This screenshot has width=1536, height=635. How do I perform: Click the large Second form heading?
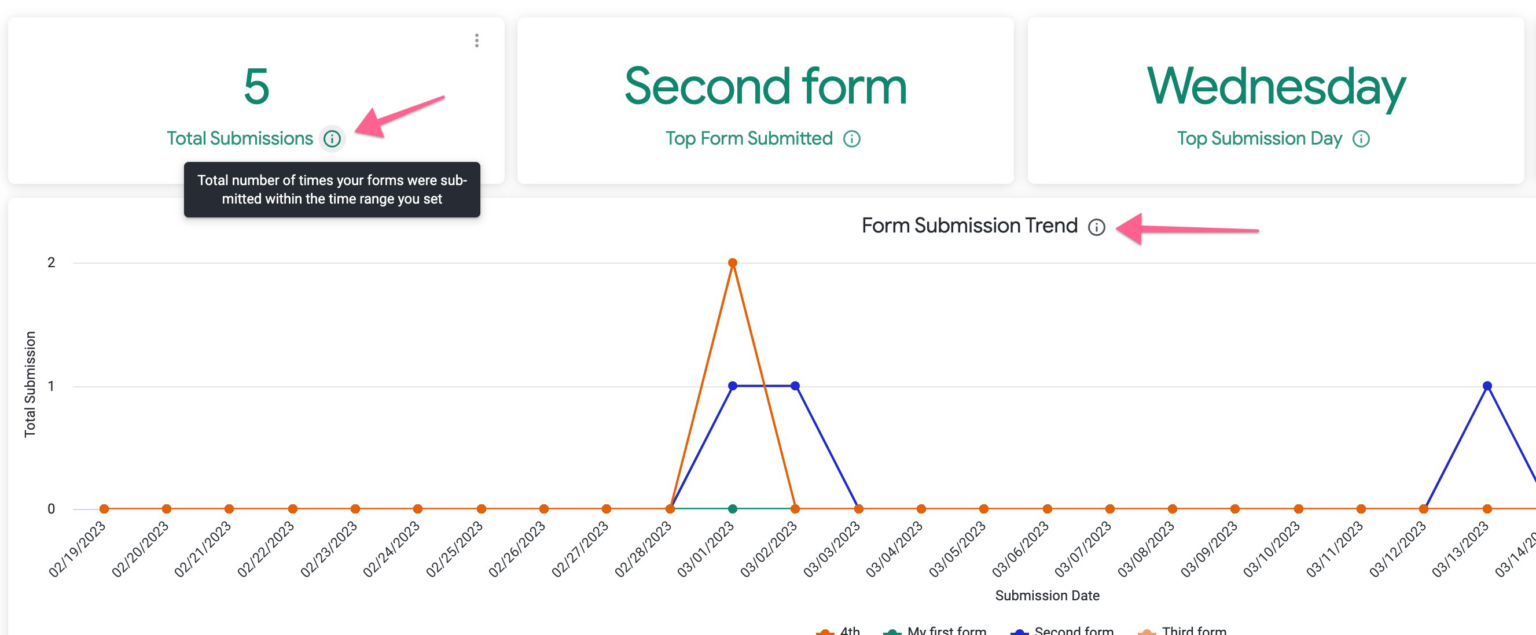[766, 86]
